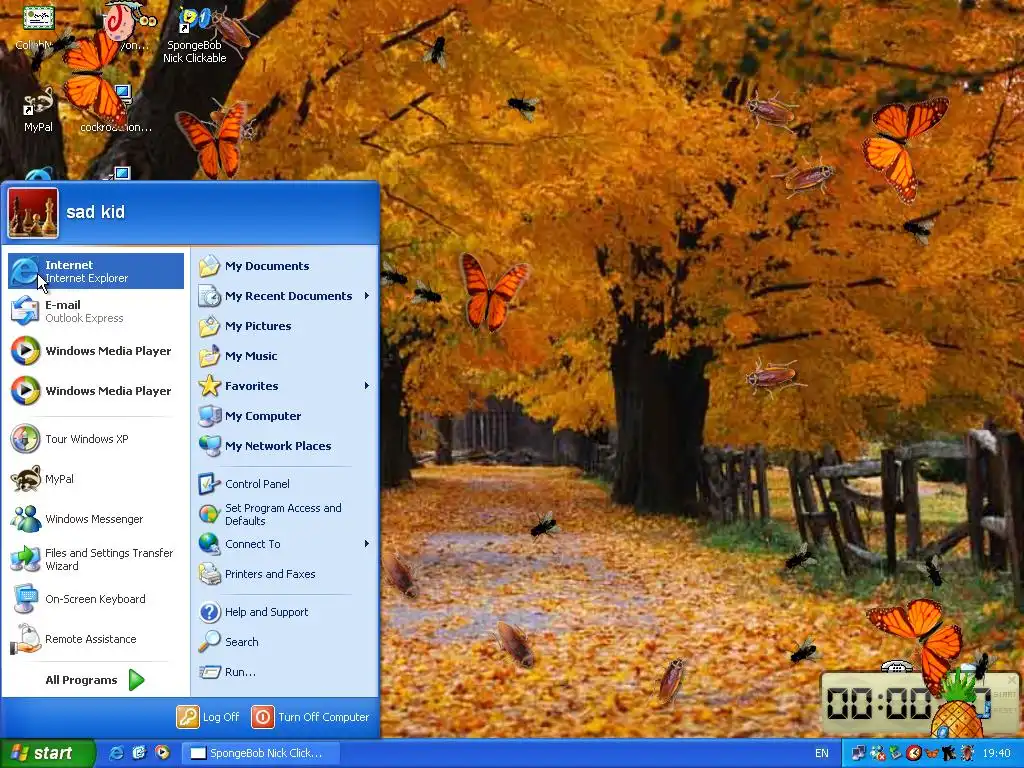Select SpongeBob Nick Clickable desktop shortcut
1024x768 pixels.
coord(195,35)
